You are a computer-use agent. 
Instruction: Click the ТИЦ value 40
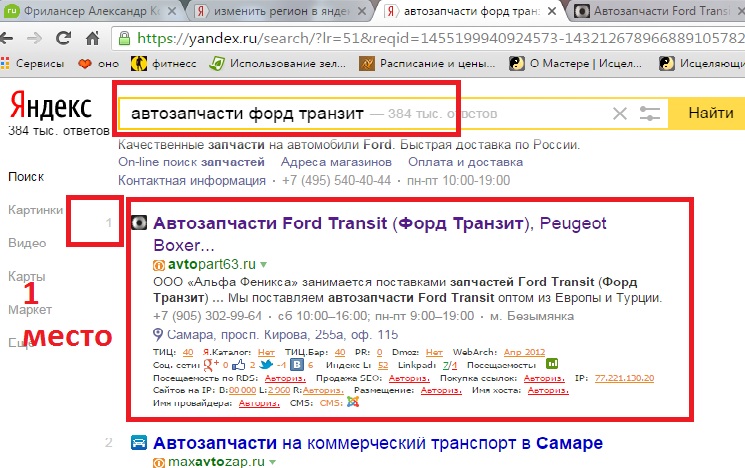188,352
